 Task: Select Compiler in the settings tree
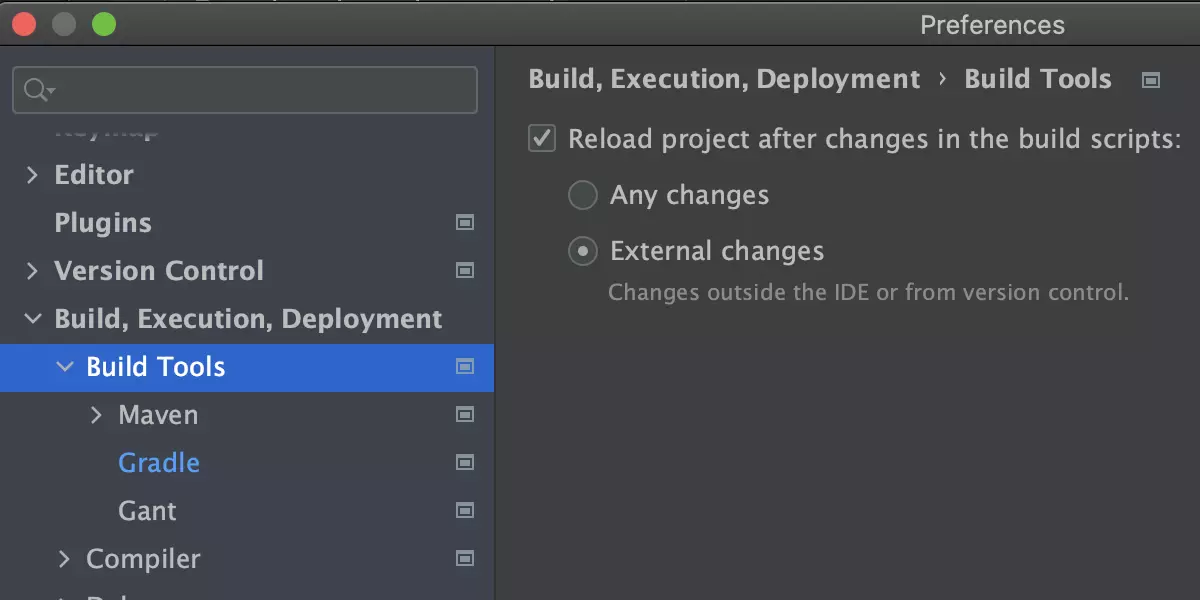141,558
